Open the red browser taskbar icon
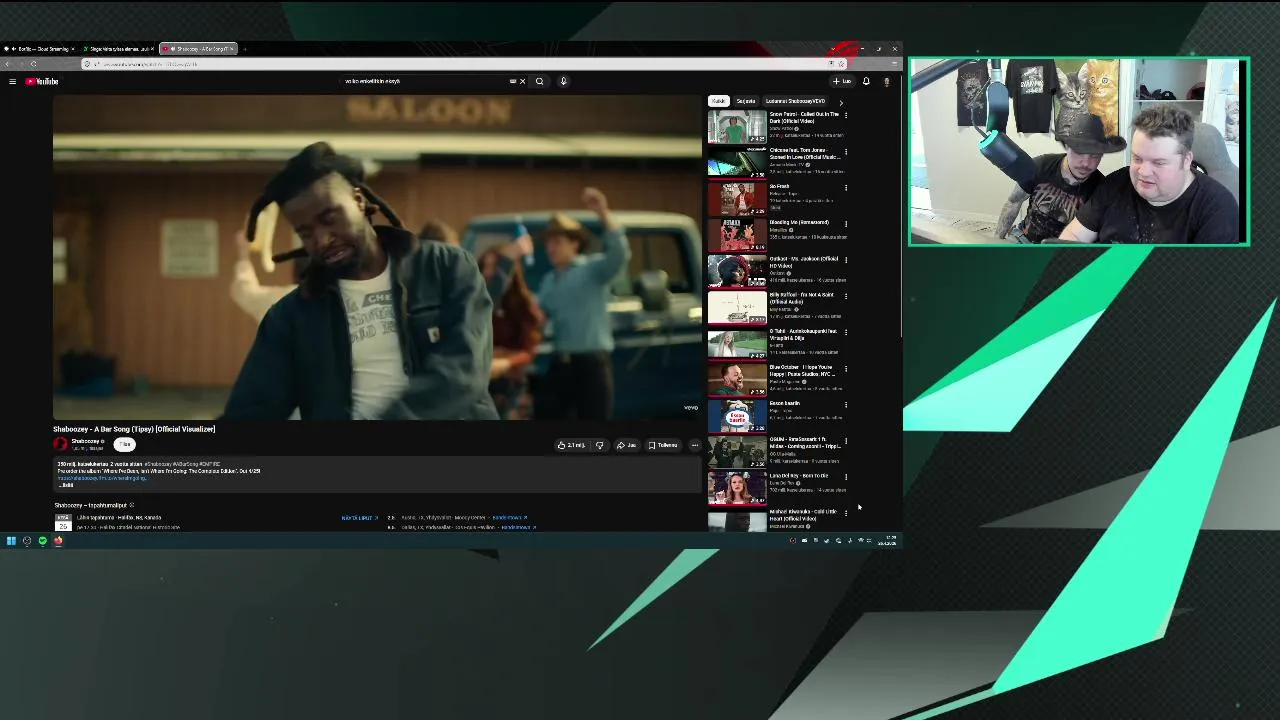The height and width of the screenshot is (720, 1280). pos(58,541)
